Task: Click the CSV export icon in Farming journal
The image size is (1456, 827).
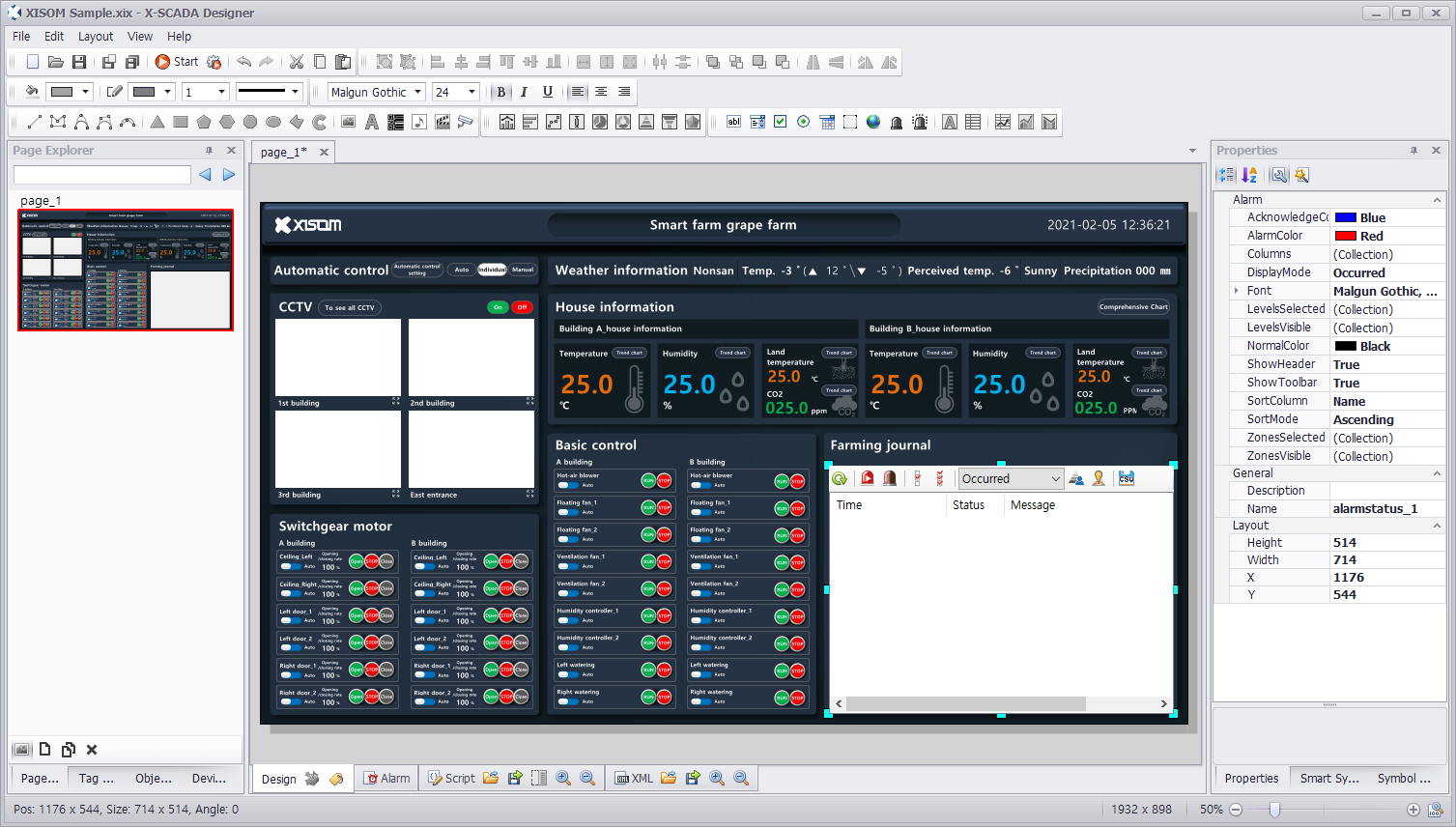Action: click(x=1127, y=478)
